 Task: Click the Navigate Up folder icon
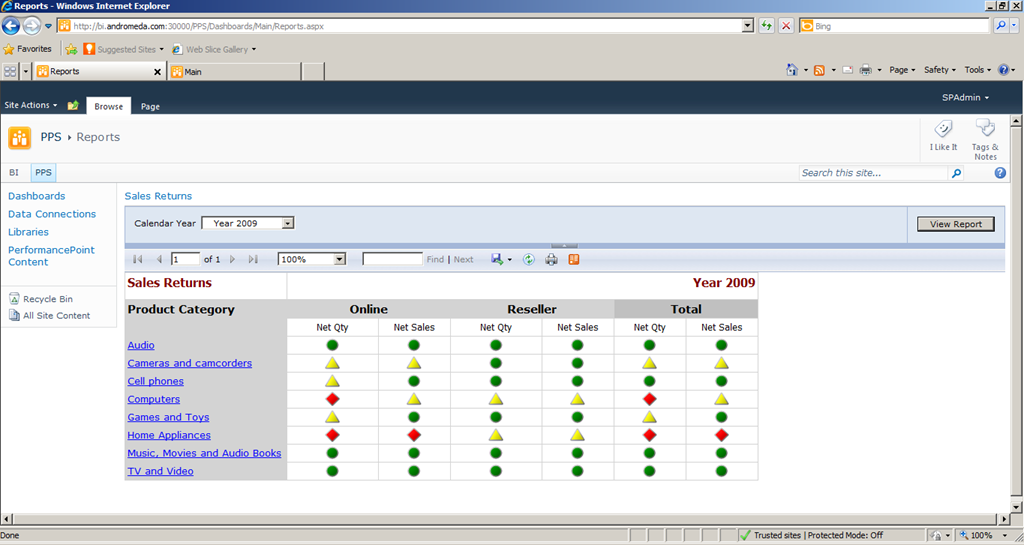[x=73, y=105]
